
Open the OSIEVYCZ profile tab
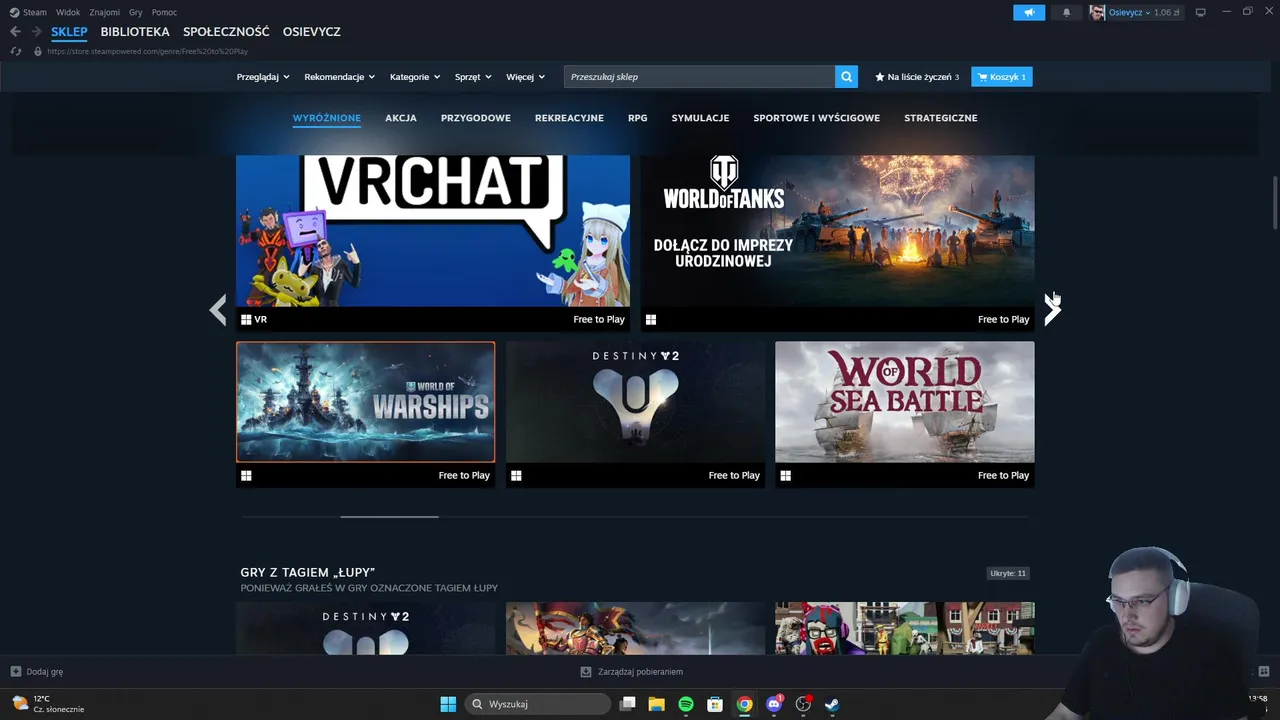click(x=312, y=32)
